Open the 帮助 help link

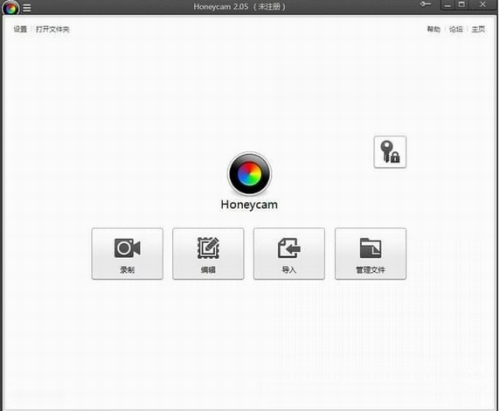point(434,29)
